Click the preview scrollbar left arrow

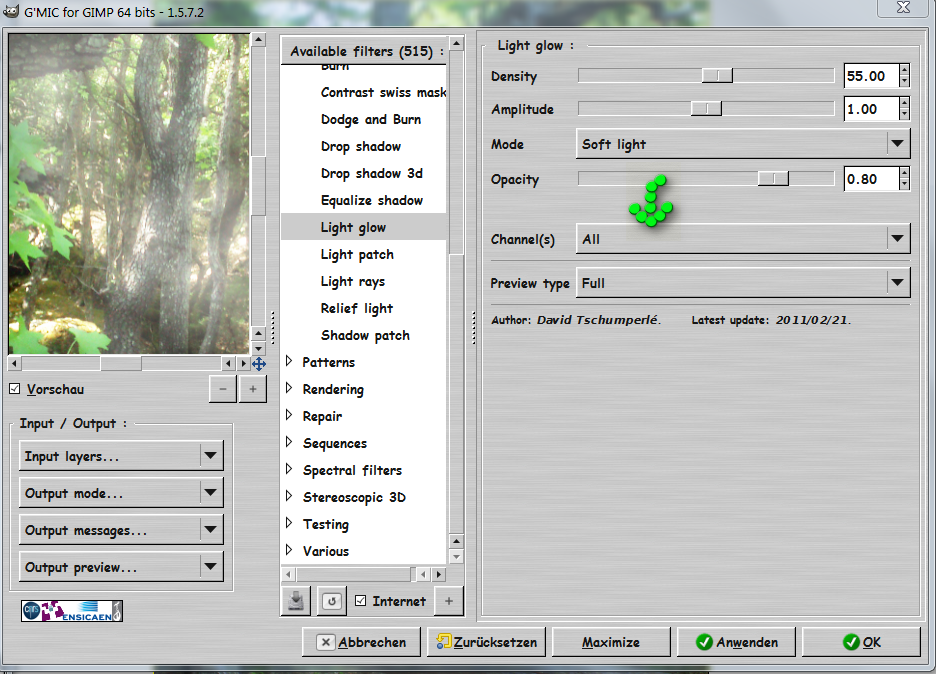pos(14,363)
